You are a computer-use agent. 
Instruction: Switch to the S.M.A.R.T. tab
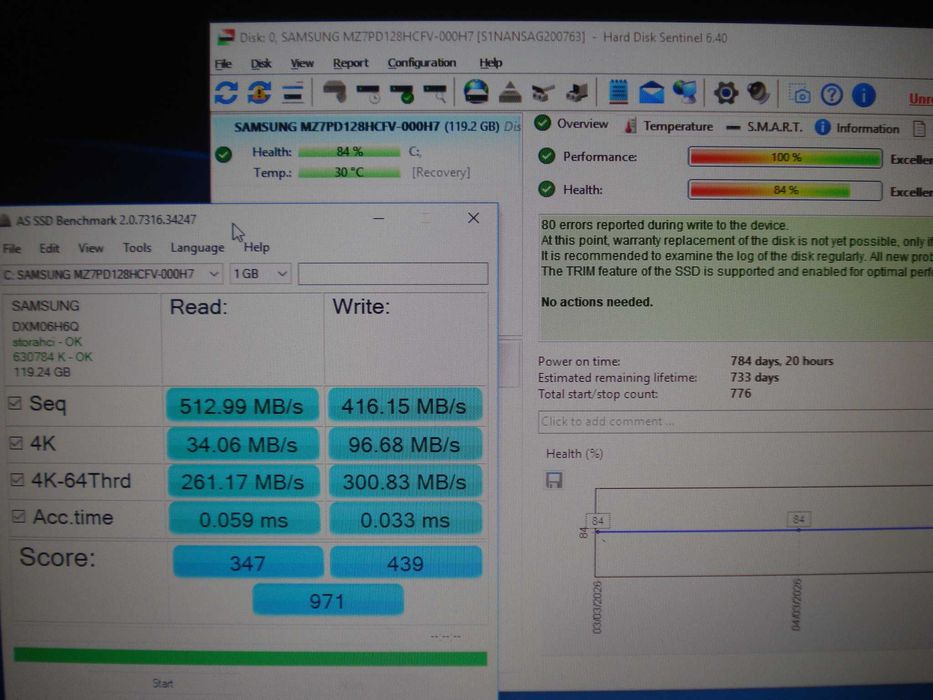(x=765, y=127)
